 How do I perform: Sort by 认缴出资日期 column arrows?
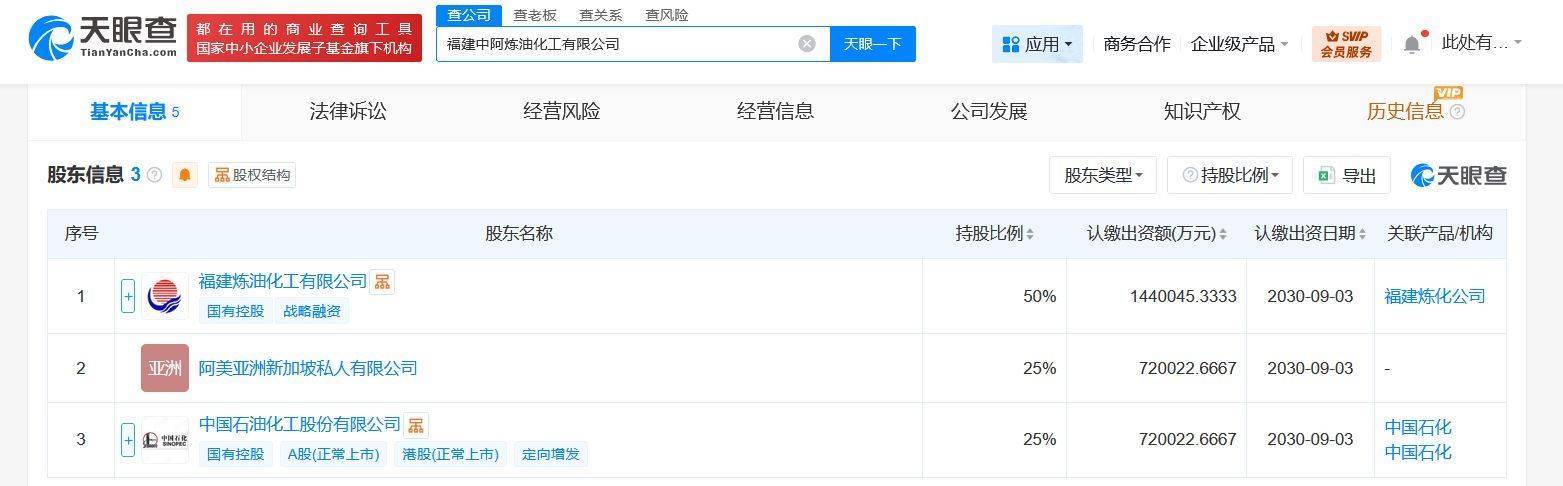click(x=1362, y=234)
